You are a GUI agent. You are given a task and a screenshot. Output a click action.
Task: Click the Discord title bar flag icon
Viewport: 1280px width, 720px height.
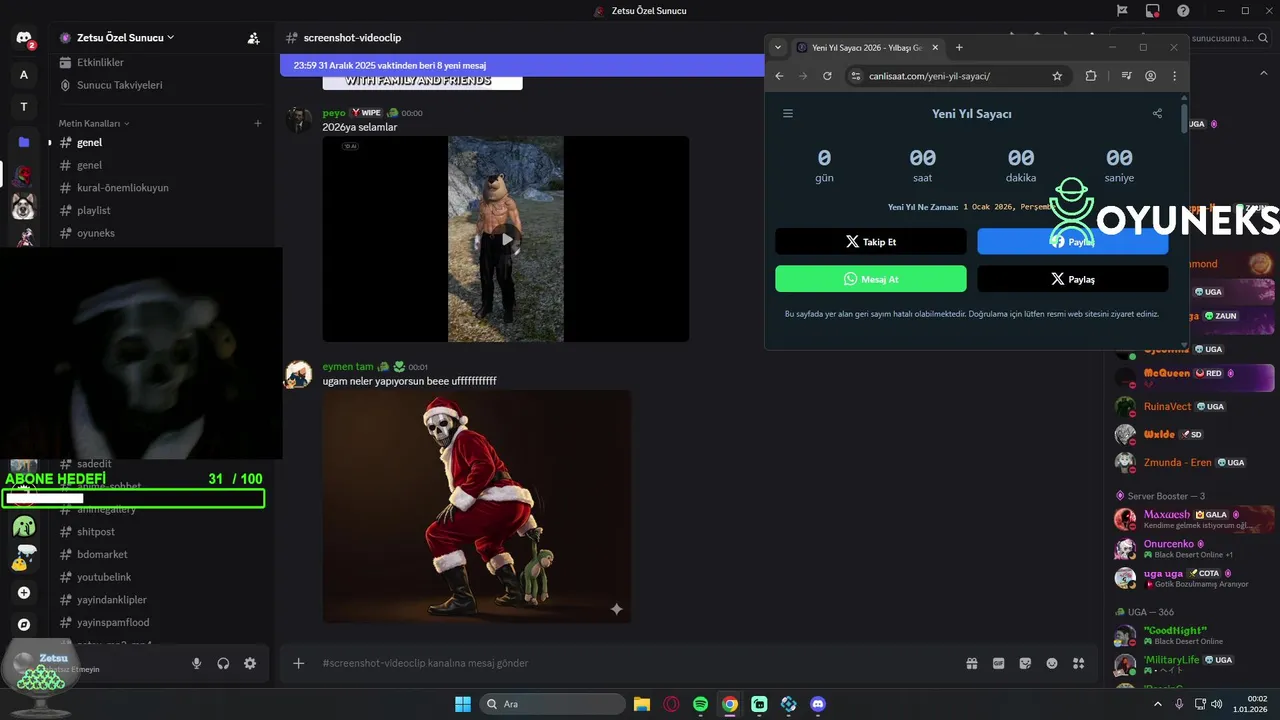[1122, 11]
